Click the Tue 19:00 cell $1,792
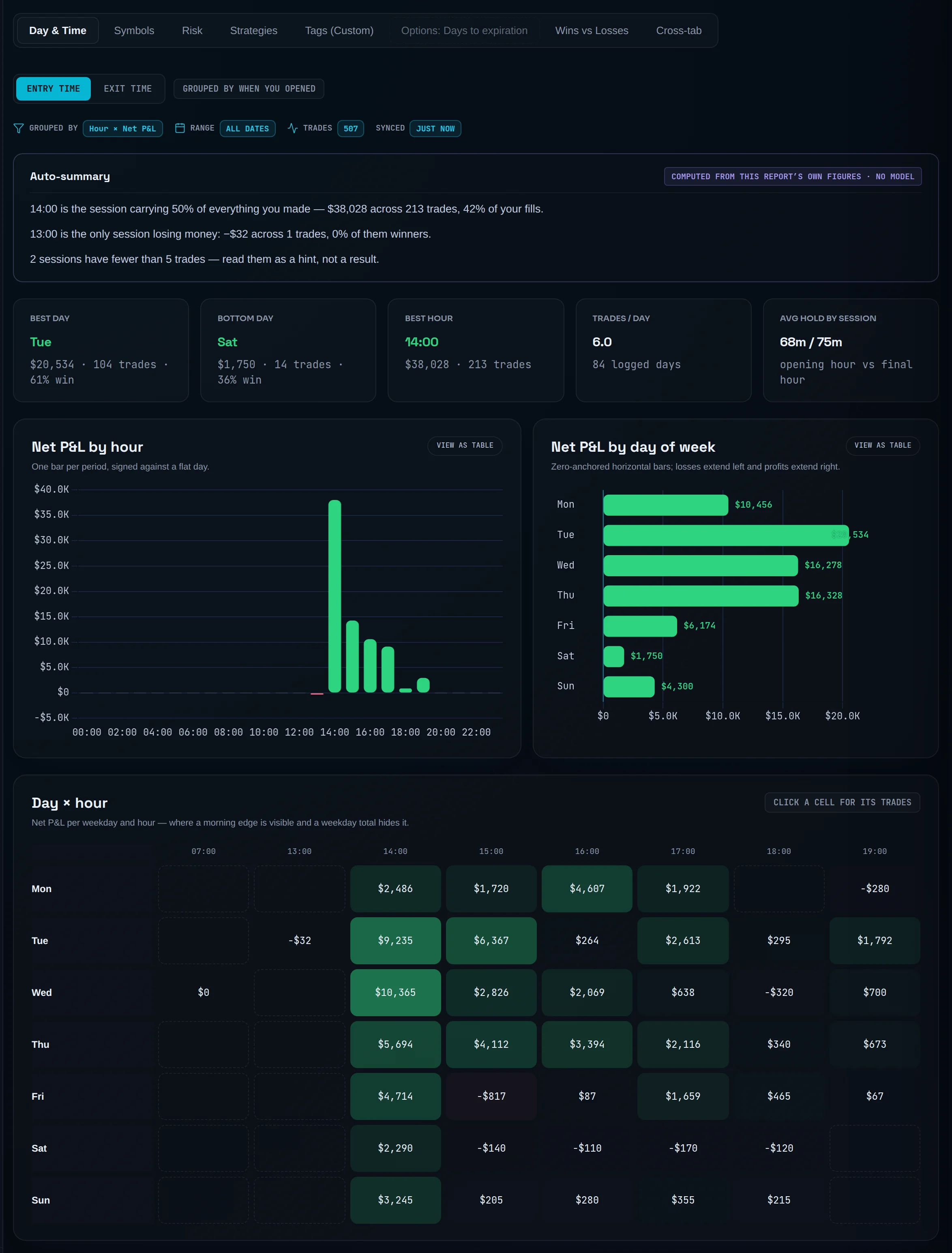This screenshot has height=1253, width=952. tap(875, 941)
